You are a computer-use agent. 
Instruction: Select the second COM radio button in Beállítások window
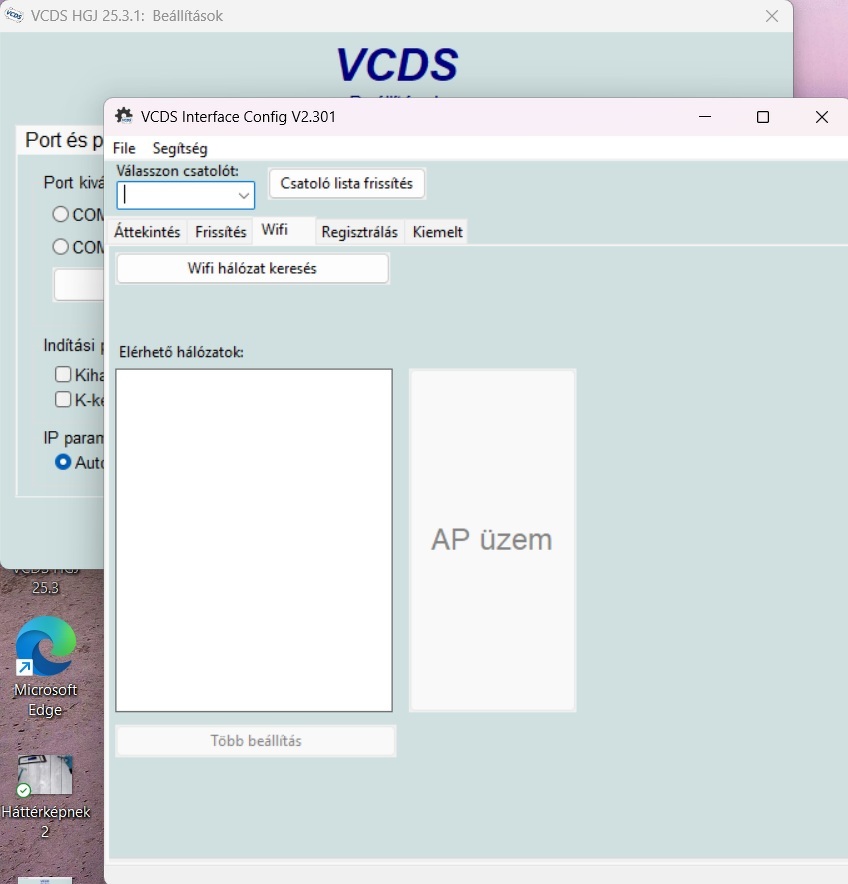[60, 247]
